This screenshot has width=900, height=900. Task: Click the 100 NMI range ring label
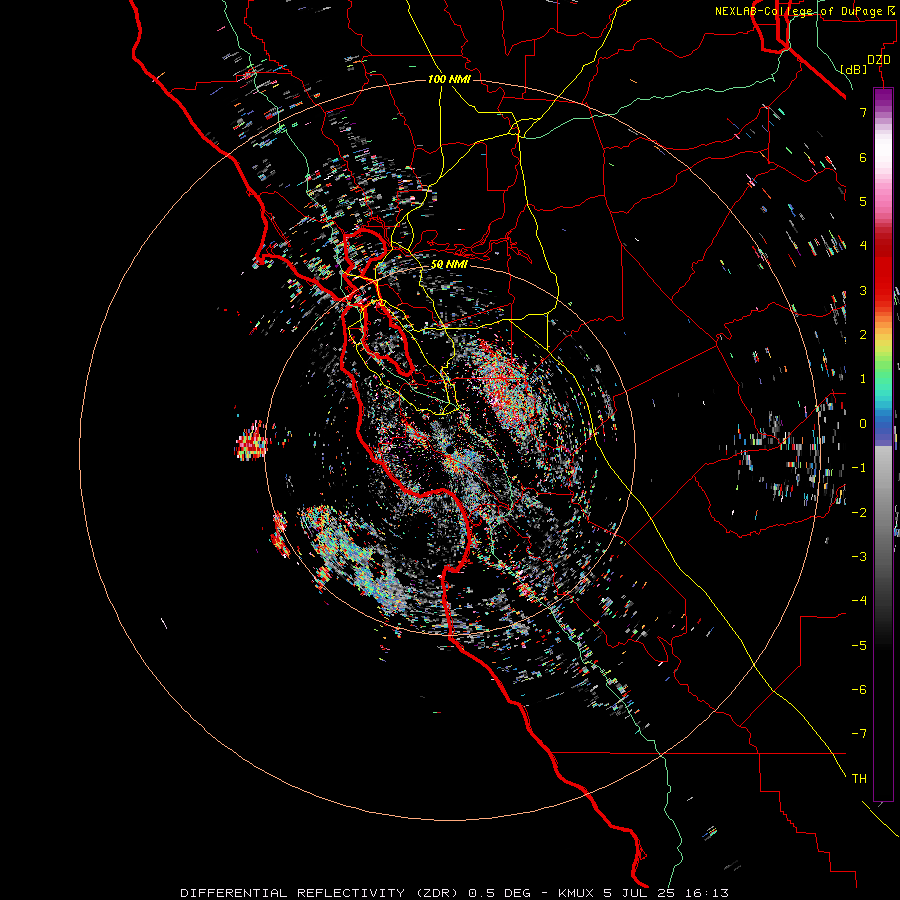449,79
